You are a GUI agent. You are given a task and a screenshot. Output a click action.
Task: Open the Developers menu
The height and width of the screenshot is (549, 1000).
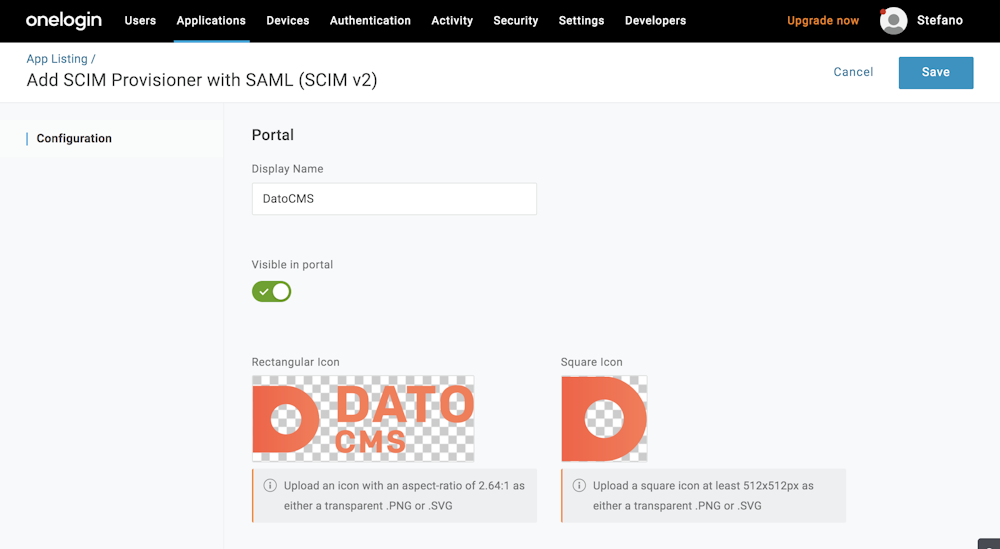(x=656, y=20)
